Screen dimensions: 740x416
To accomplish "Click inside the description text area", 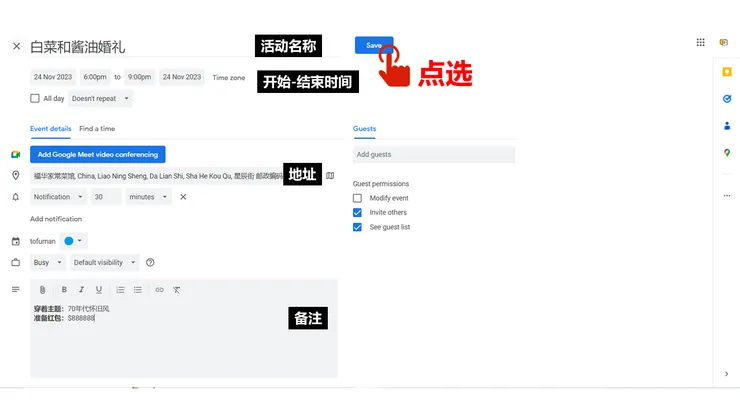I will click(184, 338).
